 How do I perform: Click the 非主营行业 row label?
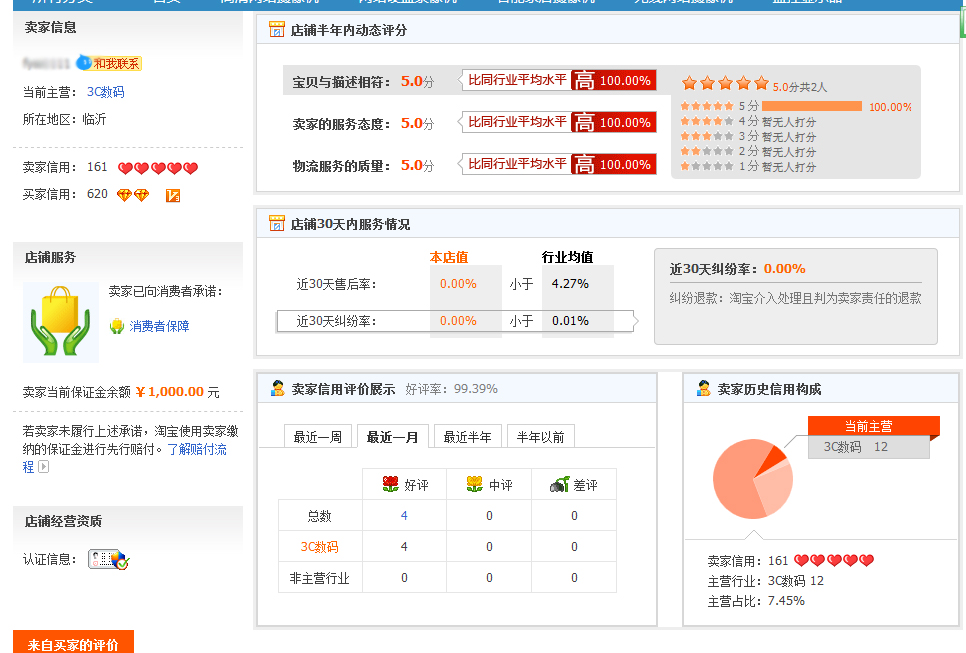(319, 578)
